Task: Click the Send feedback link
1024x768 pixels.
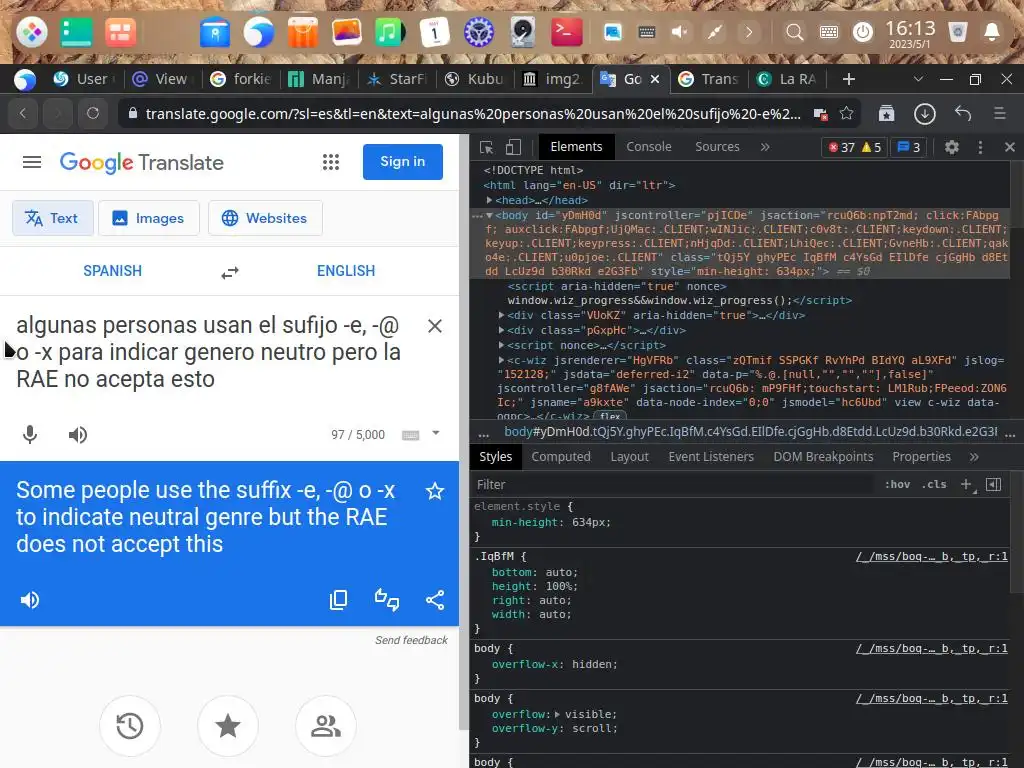Action: pyautogui.click(x=411, y=641)
